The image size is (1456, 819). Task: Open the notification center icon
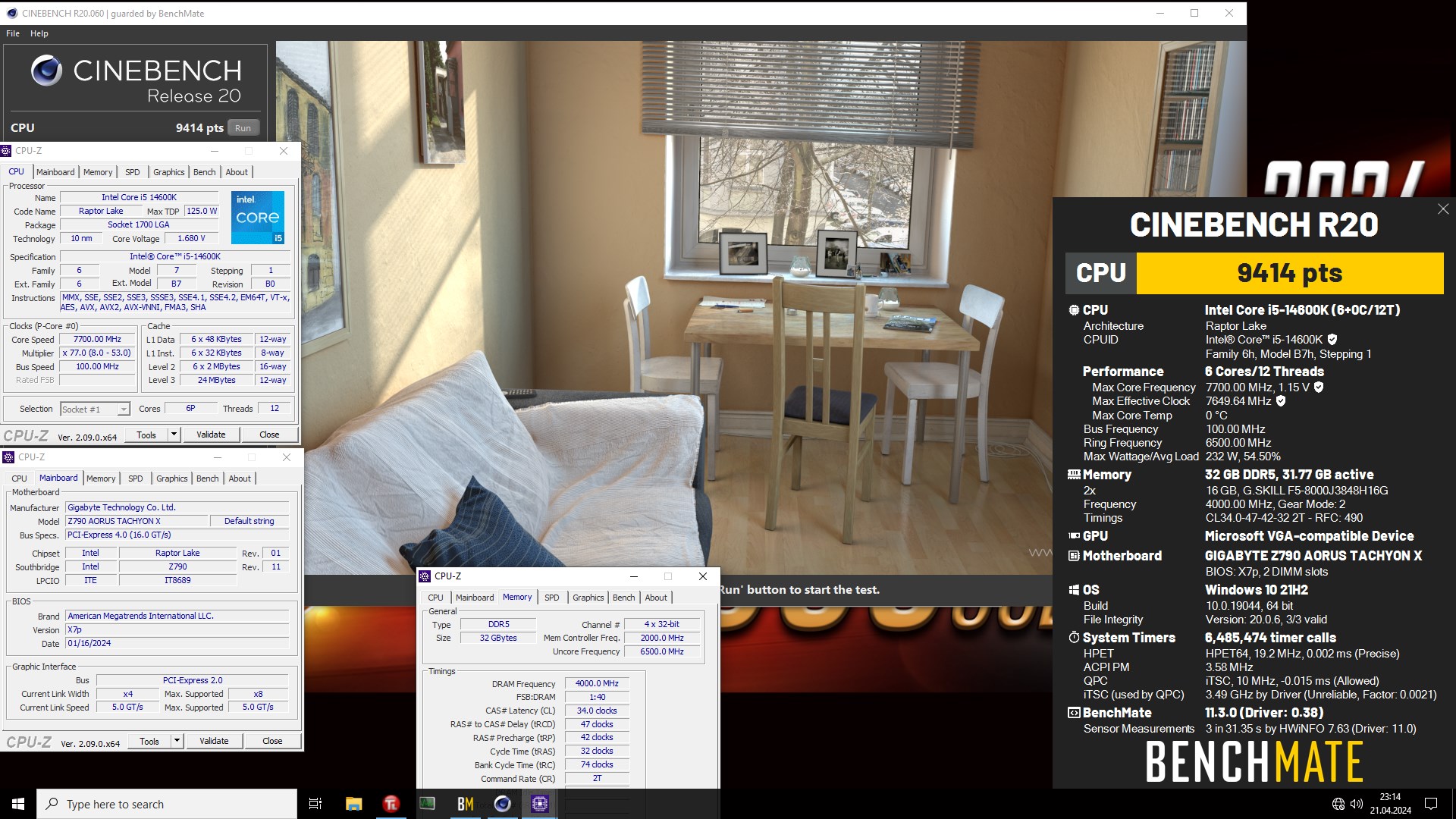(x=1431, y=804)
